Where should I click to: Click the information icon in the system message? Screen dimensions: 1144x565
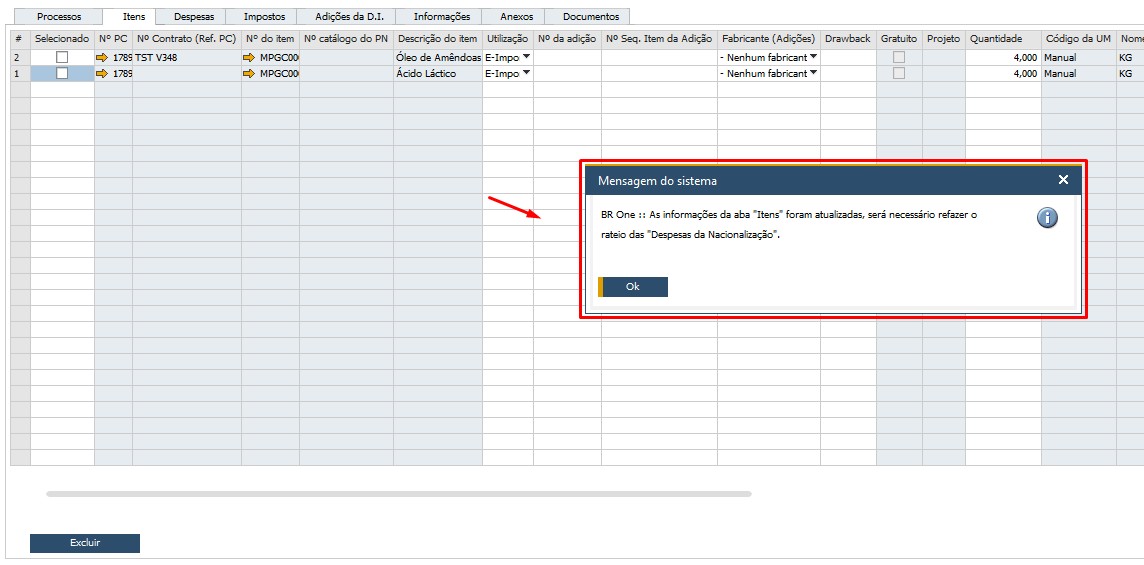pos(1047,218)
